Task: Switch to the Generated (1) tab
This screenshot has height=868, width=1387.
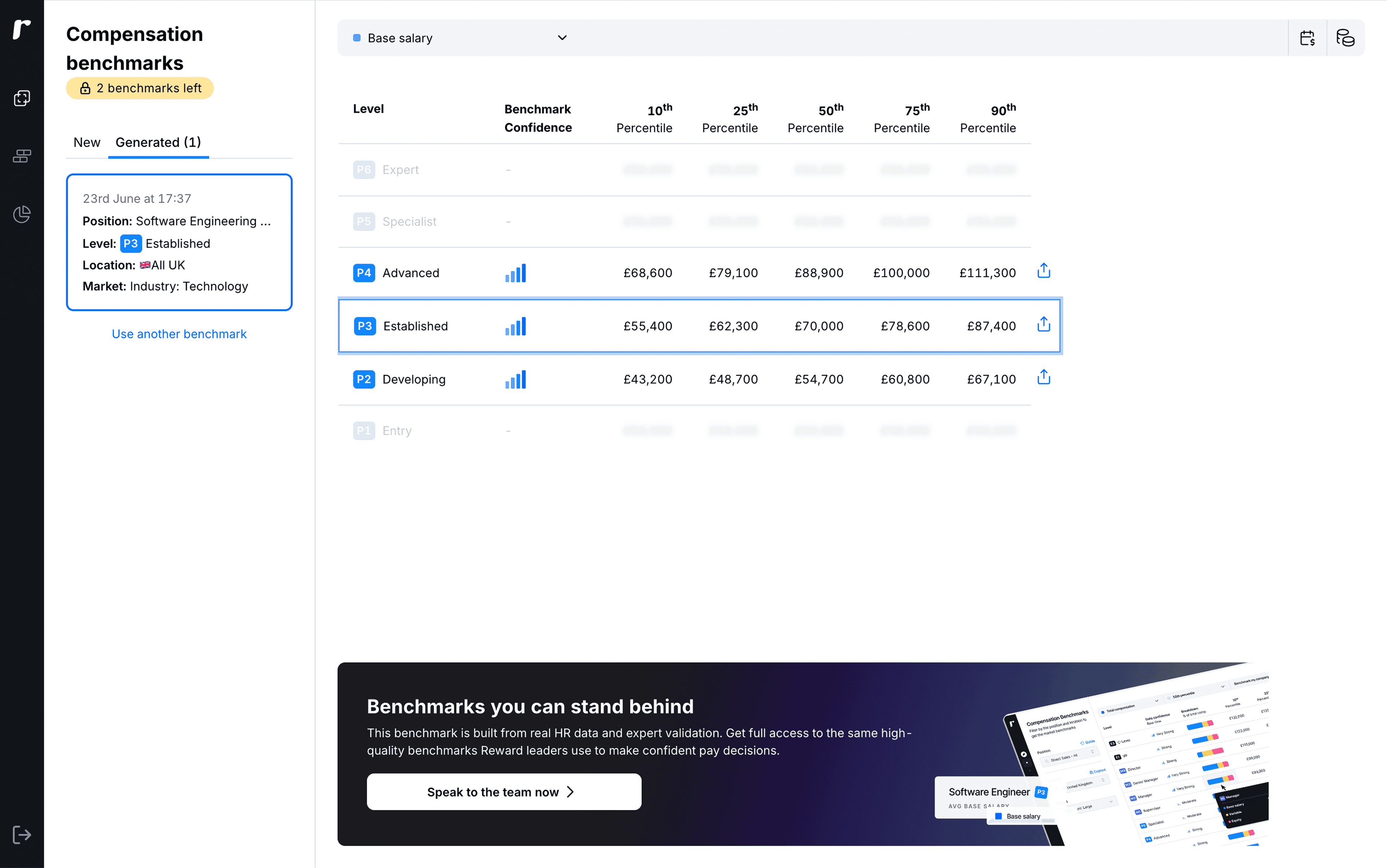Action: [x=159, y=142]
